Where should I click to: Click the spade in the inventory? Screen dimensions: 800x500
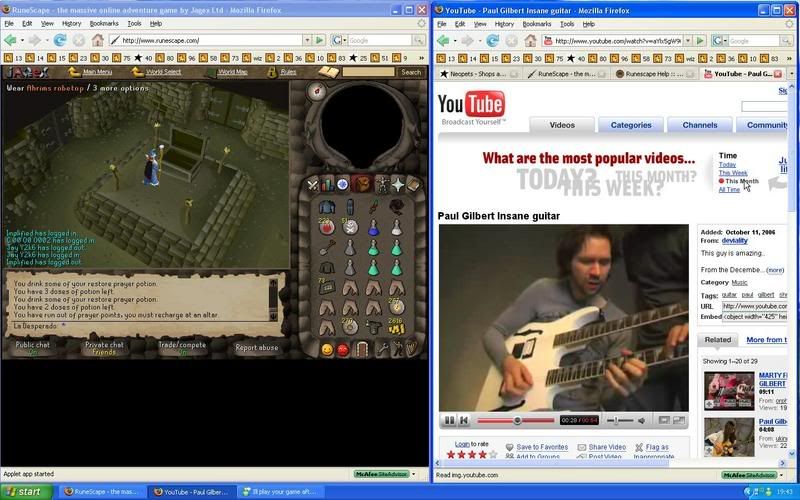(x=327, y=247)
